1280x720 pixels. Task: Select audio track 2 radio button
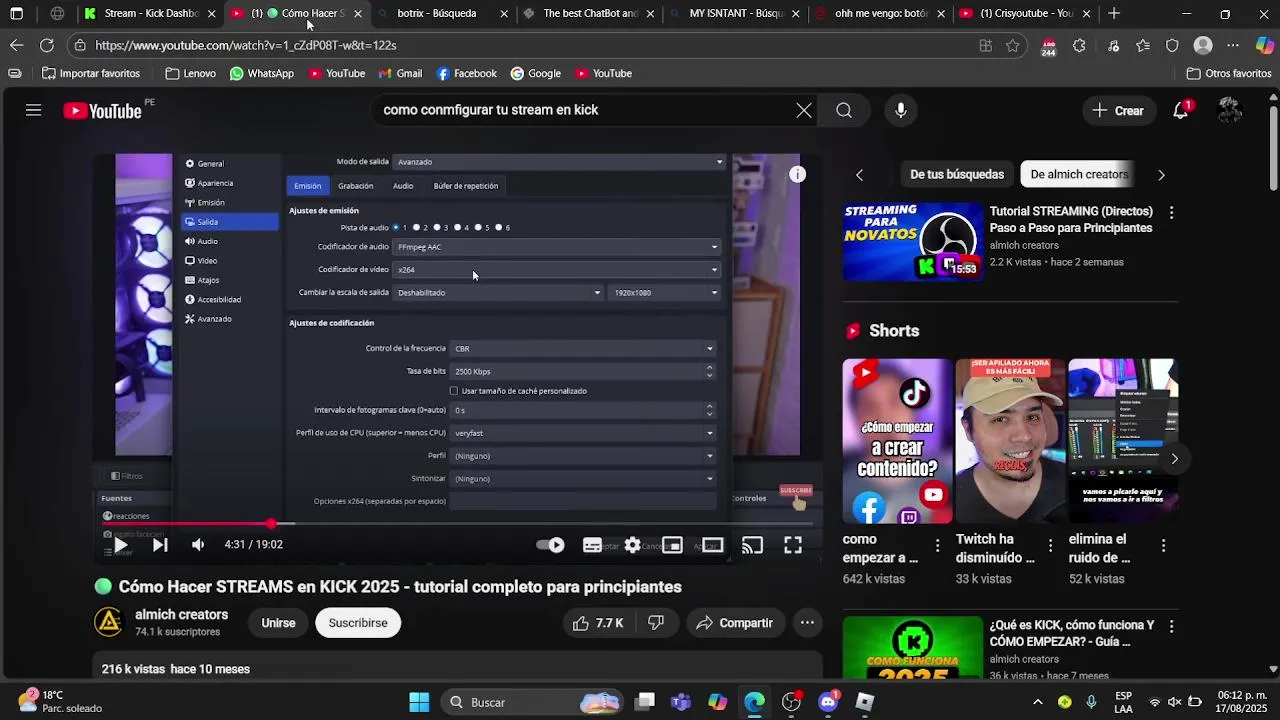pos(417,228)
